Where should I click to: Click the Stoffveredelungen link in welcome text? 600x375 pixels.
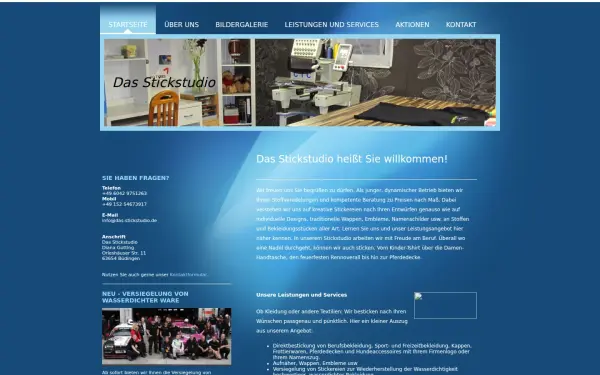(295, 200)
